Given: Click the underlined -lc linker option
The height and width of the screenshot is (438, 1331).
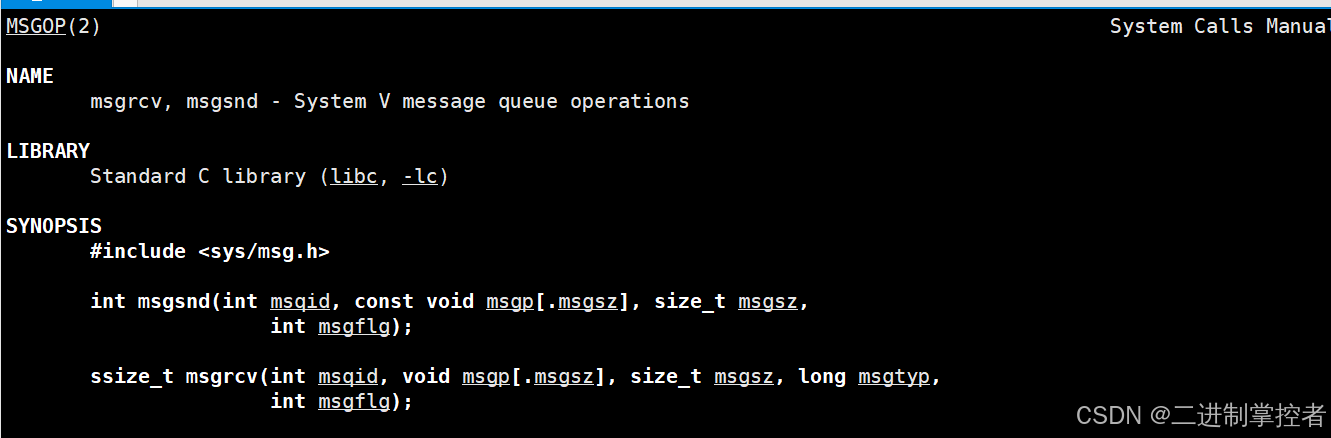Looking at the screenshot, I should [420, 176].
